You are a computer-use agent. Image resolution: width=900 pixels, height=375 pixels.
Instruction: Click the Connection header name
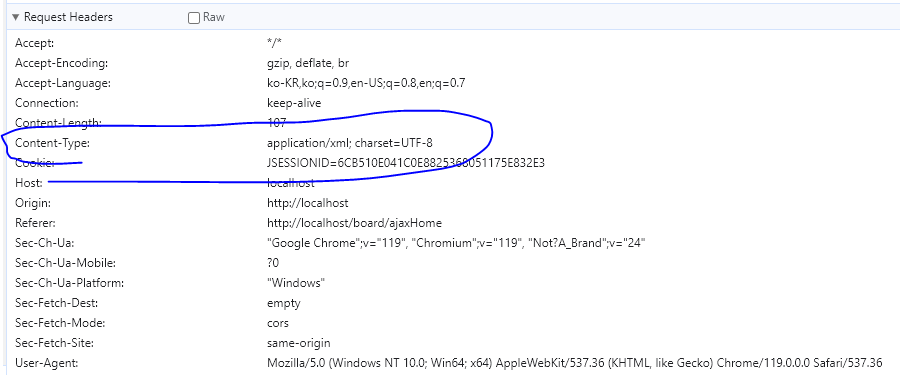[46, 103]
